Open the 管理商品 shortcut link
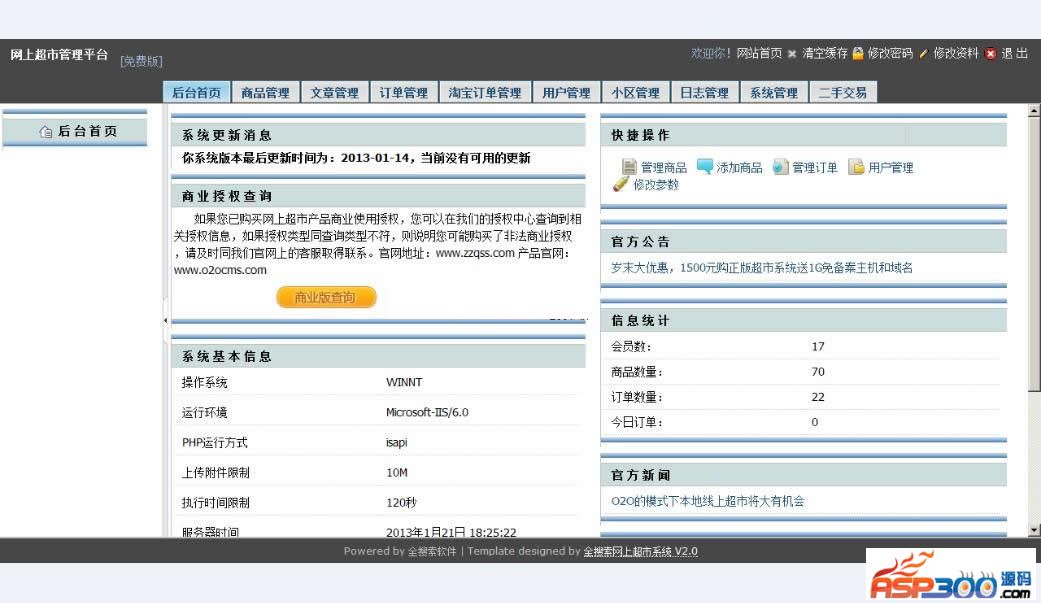This screenshot has width=1041, height=603. tap(663, 167)
